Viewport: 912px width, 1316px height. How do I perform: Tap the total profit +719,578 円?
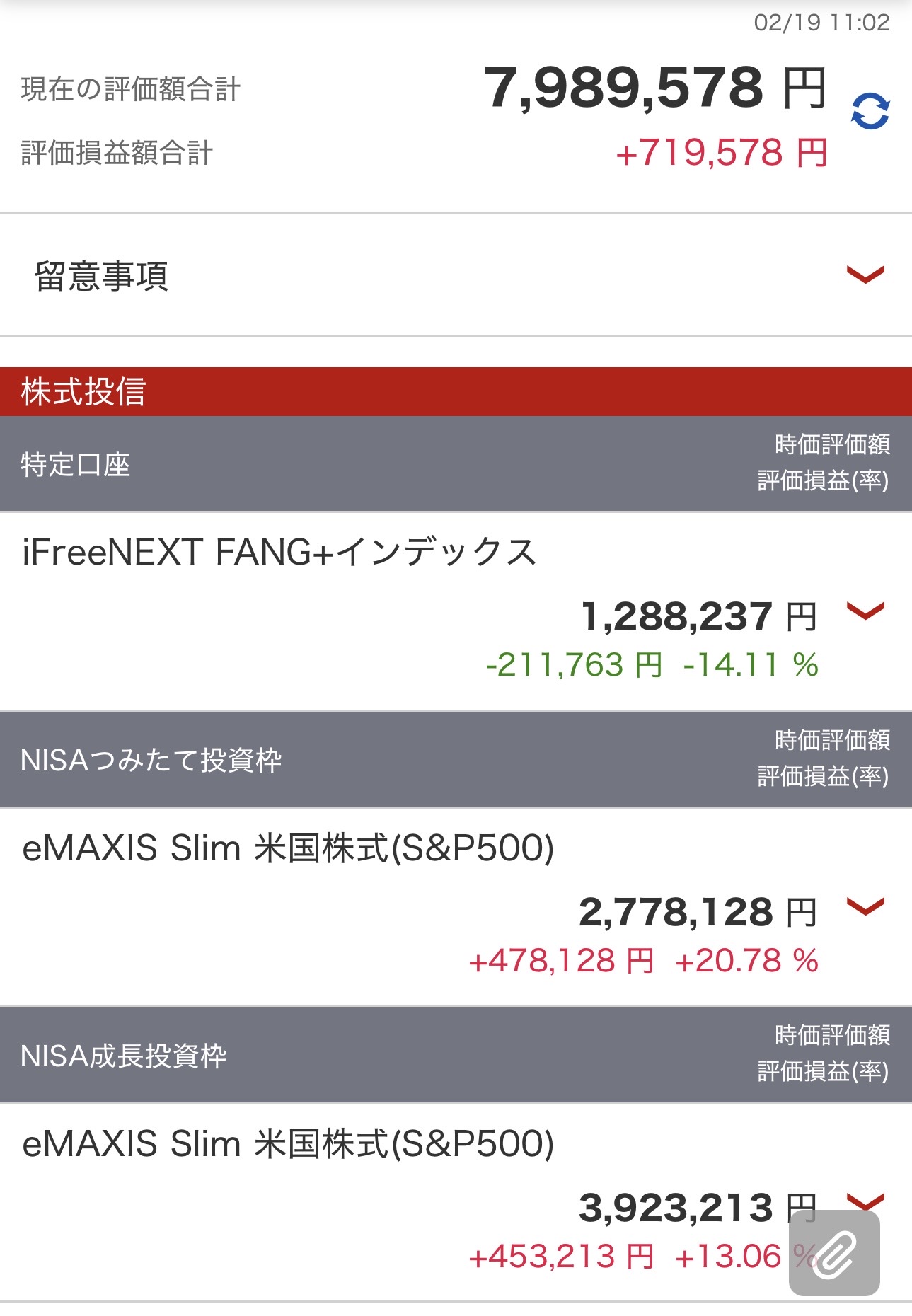(722, 153)
